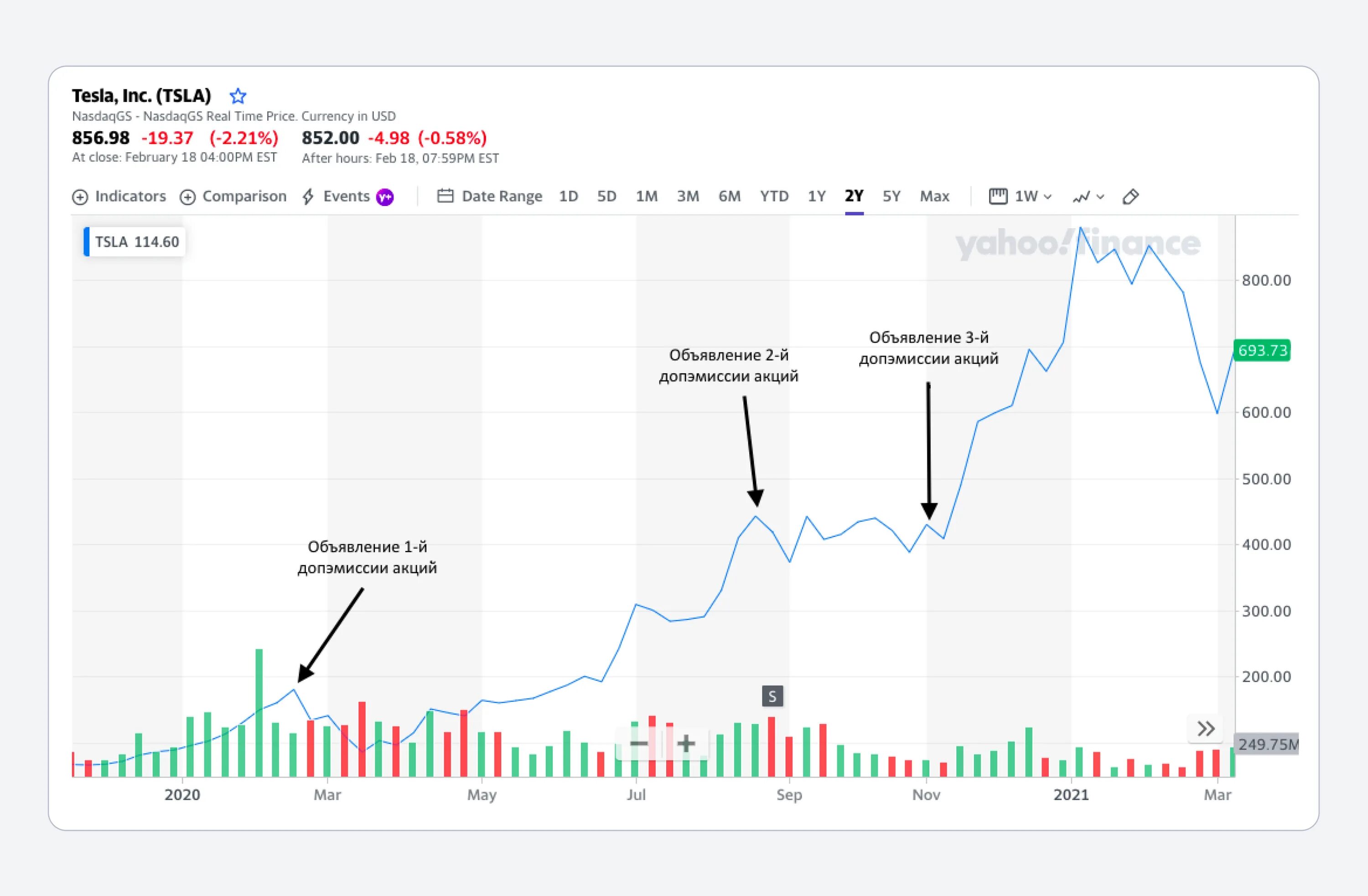The width and height of the screenshot is (1368, 896).
Task: Open the chart type line icon
Action: tap(1081, 197)
